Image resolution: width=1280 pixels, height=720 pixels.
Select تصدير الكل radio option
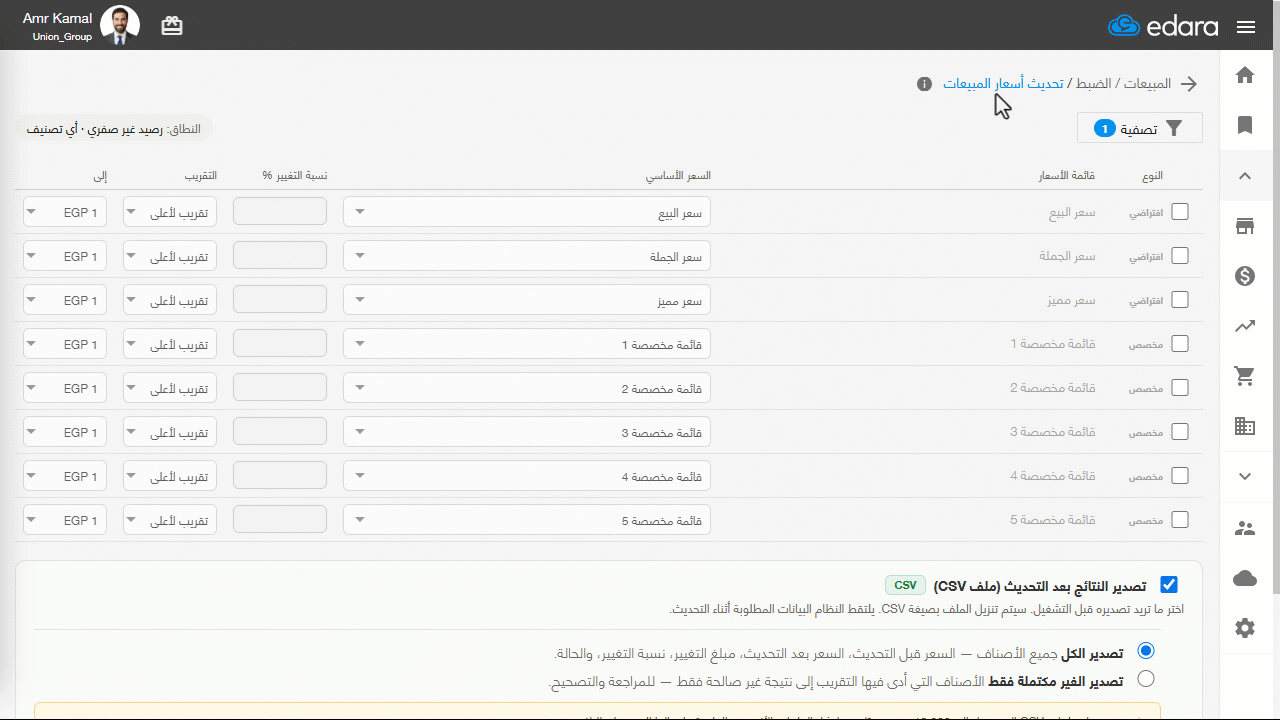pyautogui.click(x=1146, y=652)
